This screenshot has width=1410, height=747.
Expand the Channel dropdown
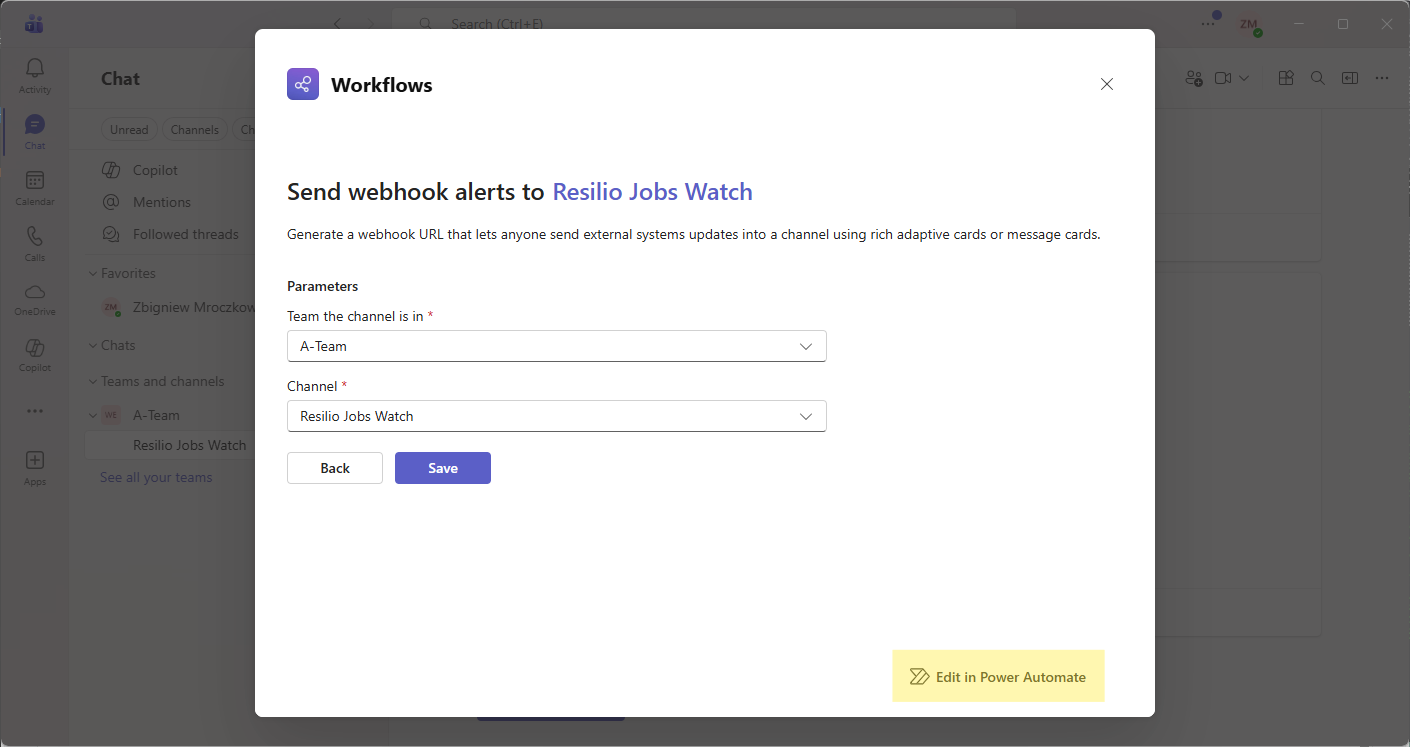556,416
